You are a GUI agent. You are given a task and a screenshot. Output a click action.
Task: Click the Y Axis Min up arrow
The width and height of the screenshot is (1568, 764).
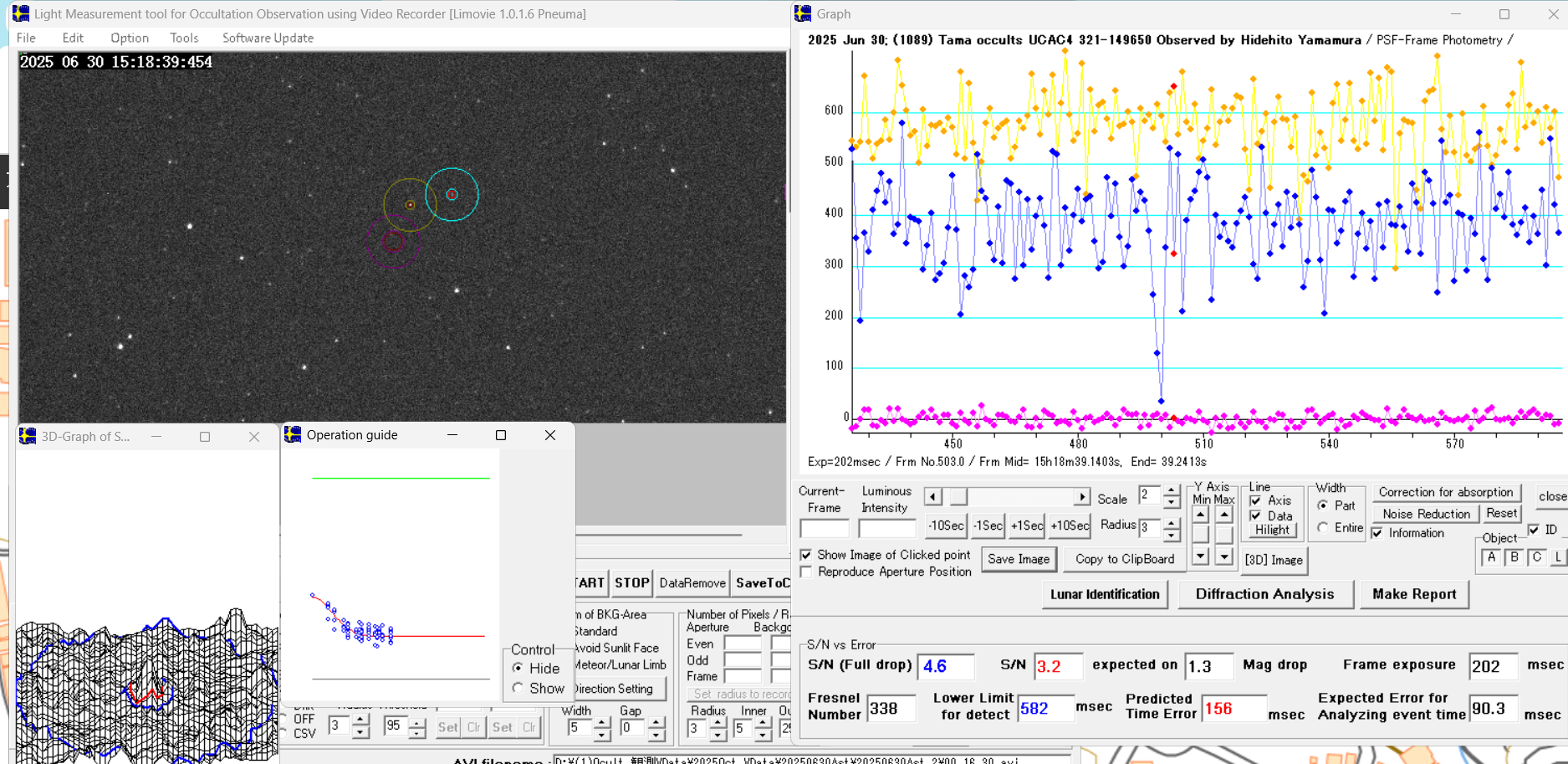point(1201,515)
